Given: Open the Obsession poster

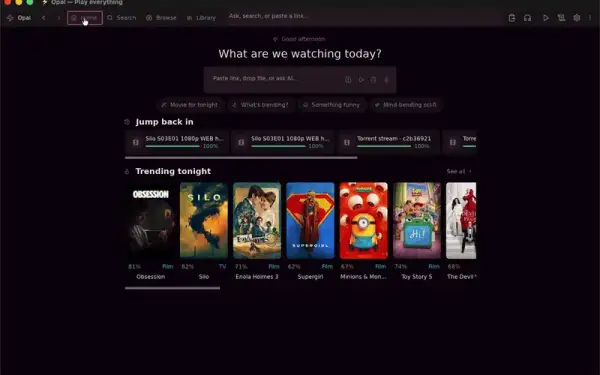Looking at the screenshot, I should click(x=151, y=221).
